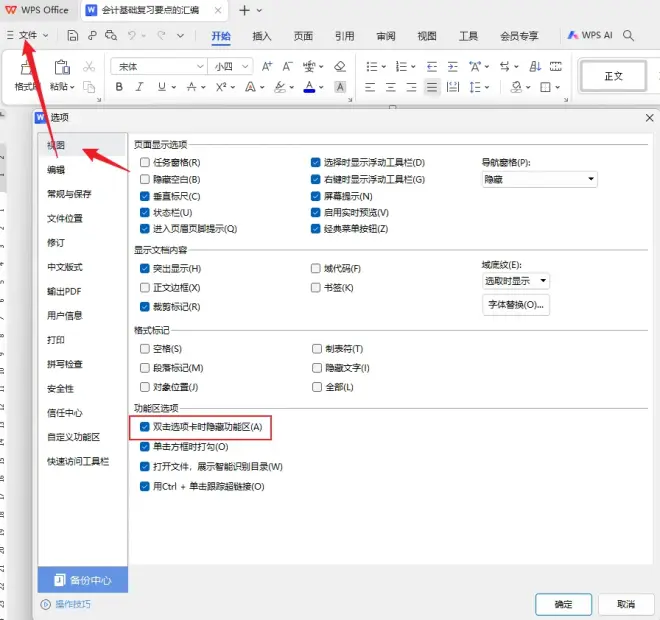Expand the 文件 menu arrow
The height and width of the screenshot is (620, 660).
pyautogui.click(x=45, y=36)
